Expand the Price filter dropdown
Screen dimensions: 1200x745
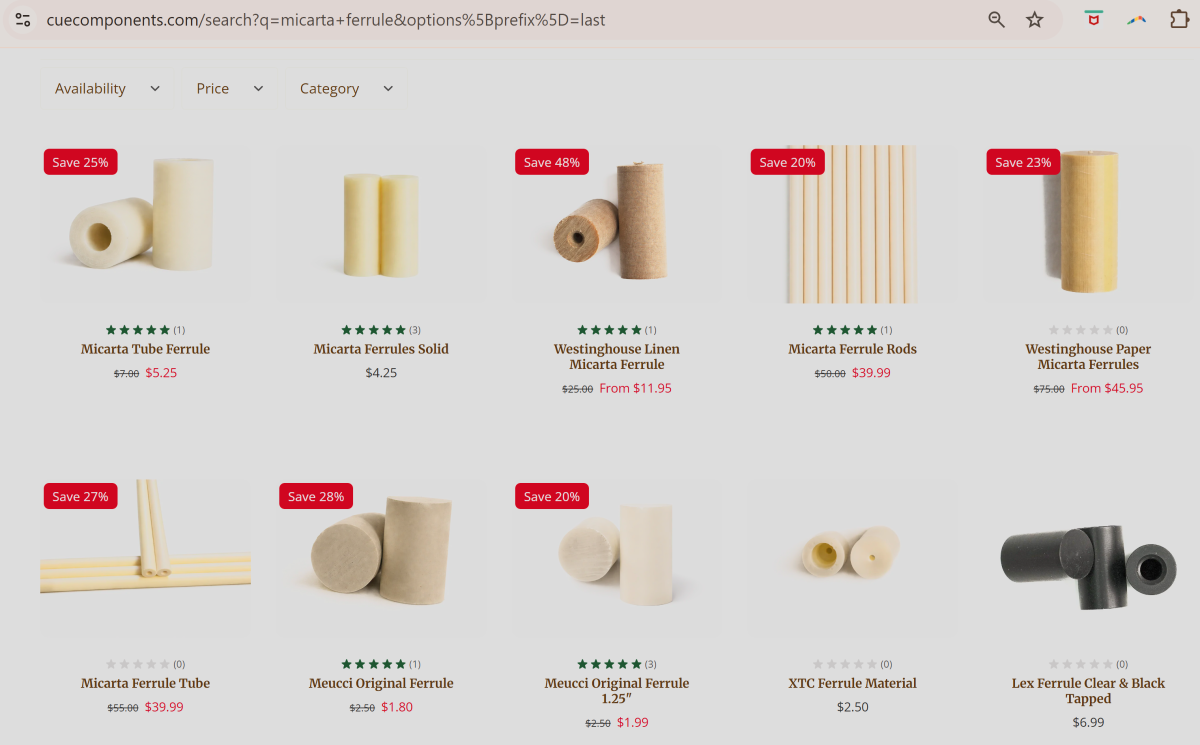tap(230, 89)
